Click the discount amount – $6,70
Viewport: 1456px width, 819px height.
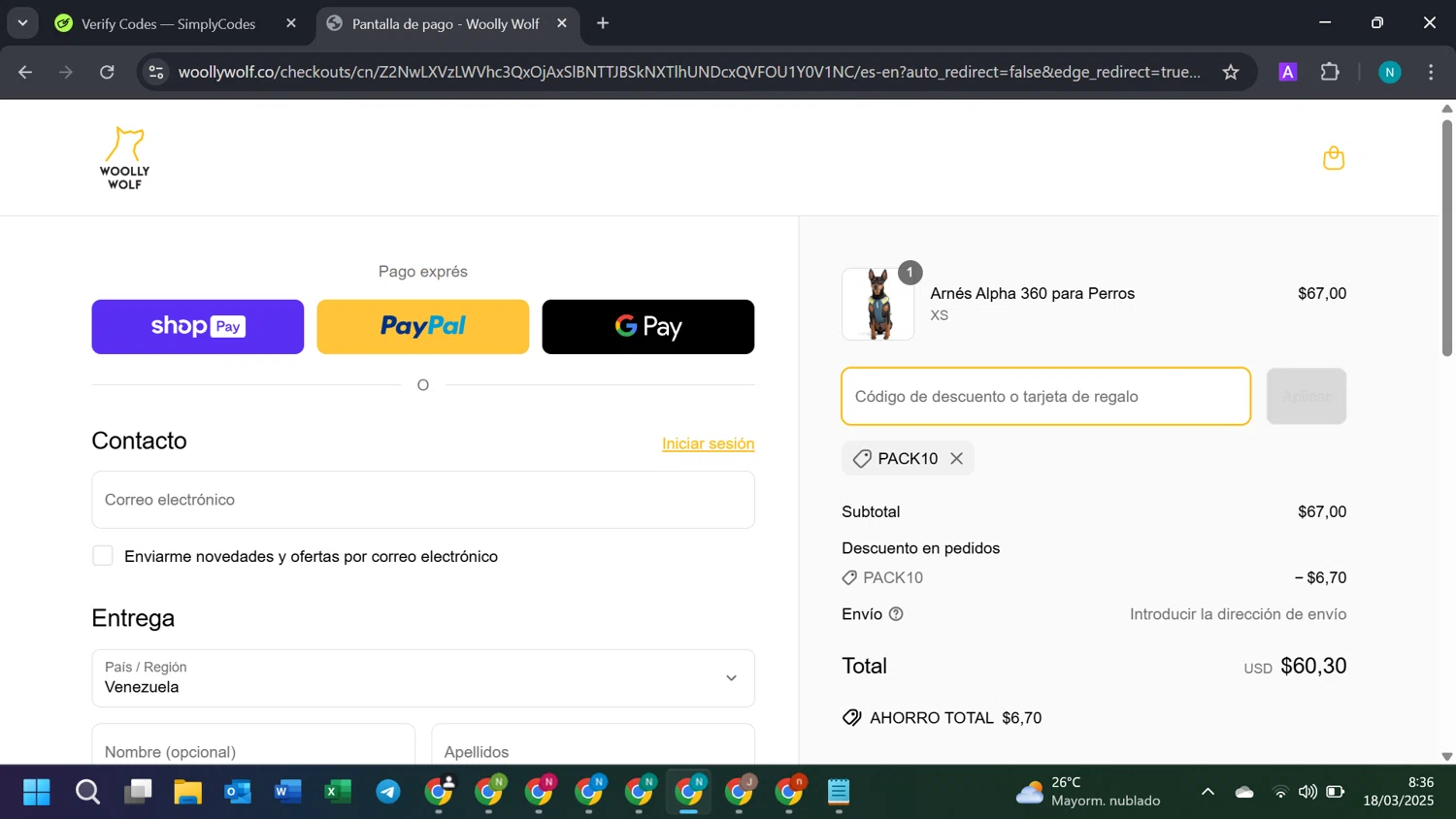[x=1320, y=577]
